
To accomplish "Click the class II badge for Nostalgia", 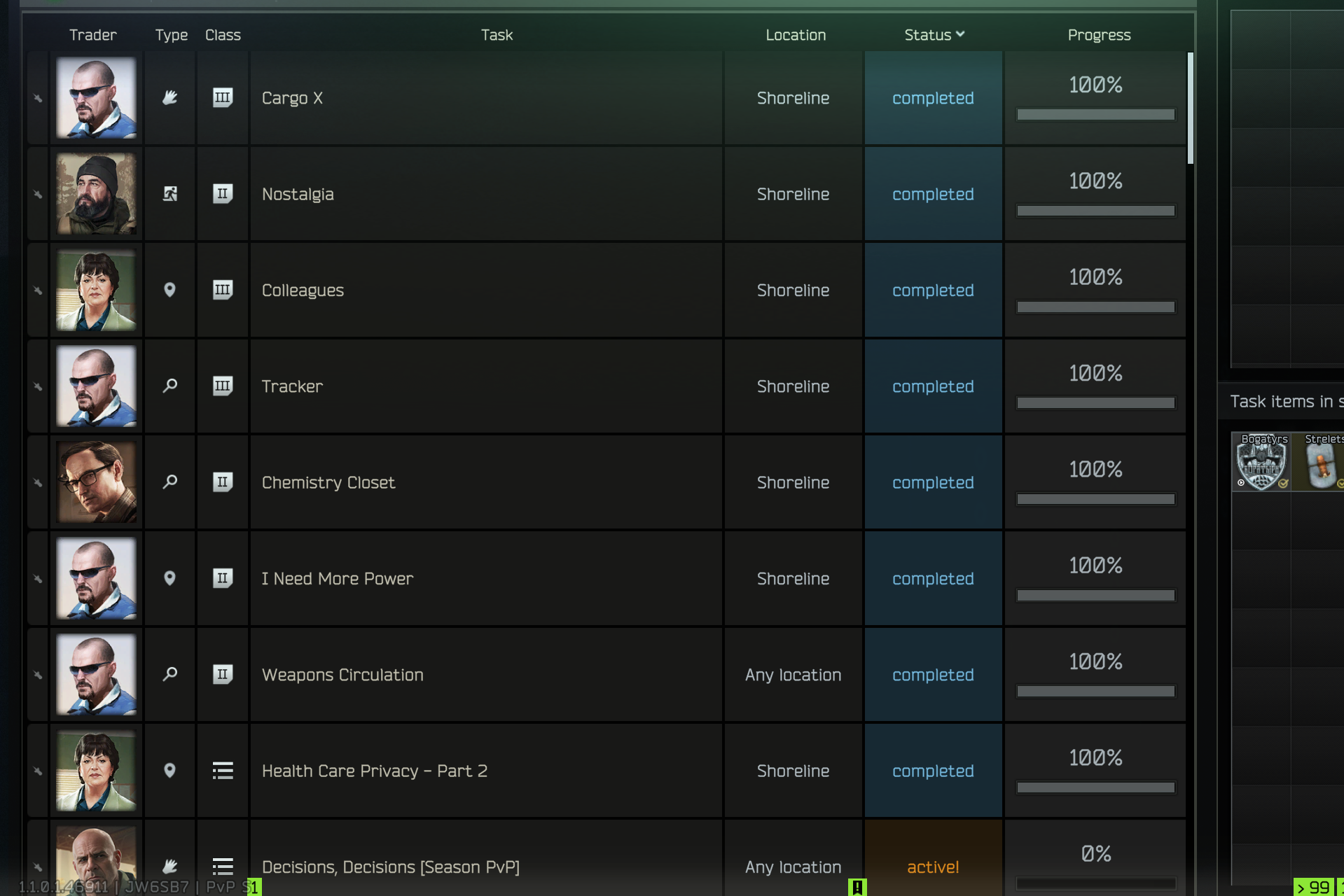I will [x=223, y=194].
